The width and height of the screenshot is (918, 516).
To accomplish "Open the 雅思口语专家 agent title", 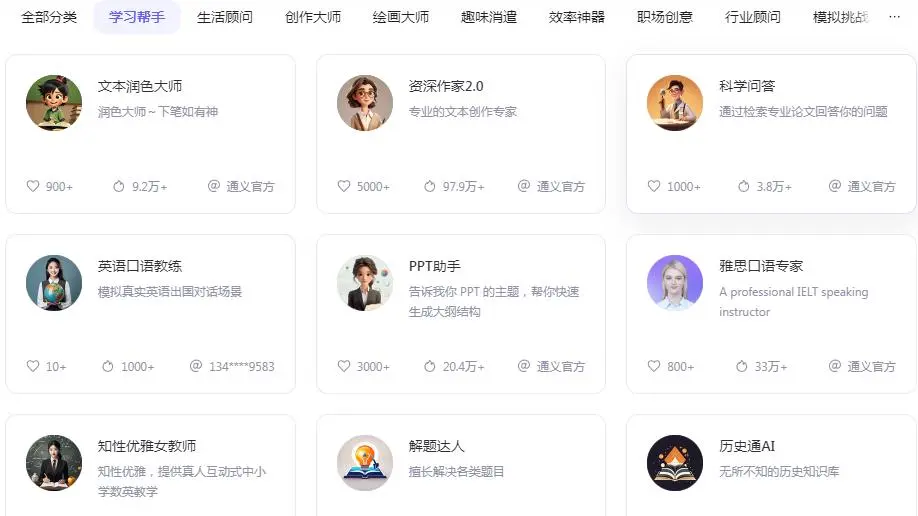I will (x=761, y=266).
